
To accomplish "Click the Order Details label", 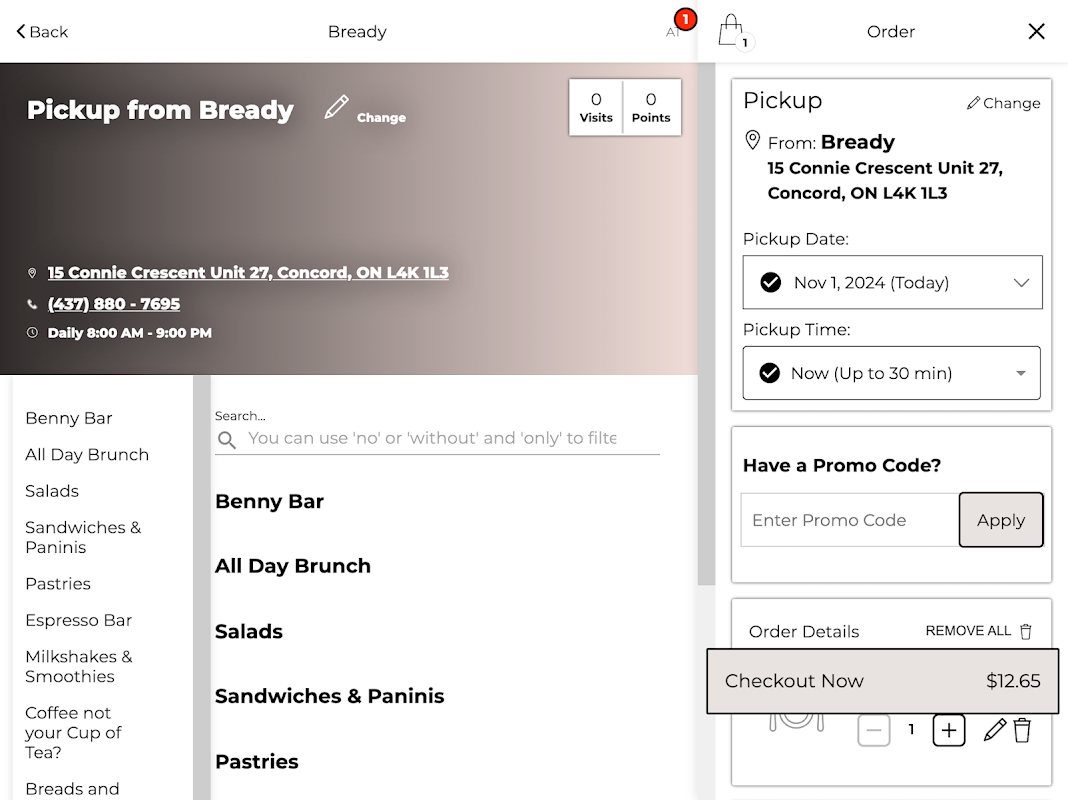I will pos(804,632).
